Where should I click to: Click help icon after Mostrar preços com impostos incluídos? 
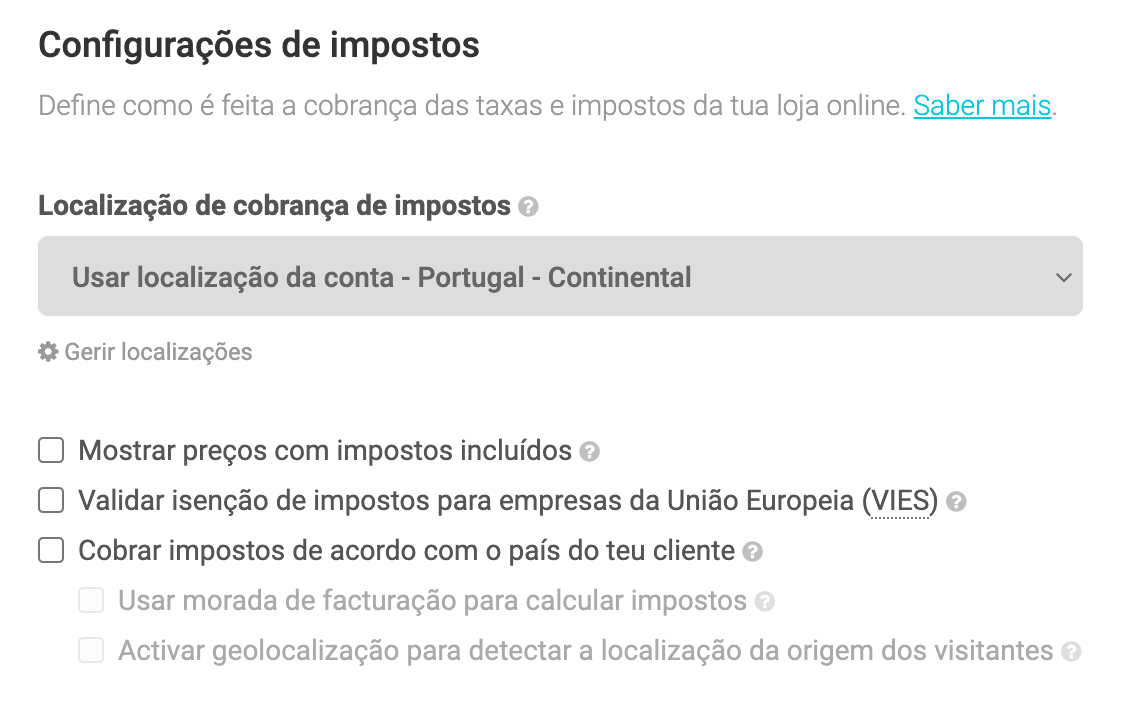point(590,452)
